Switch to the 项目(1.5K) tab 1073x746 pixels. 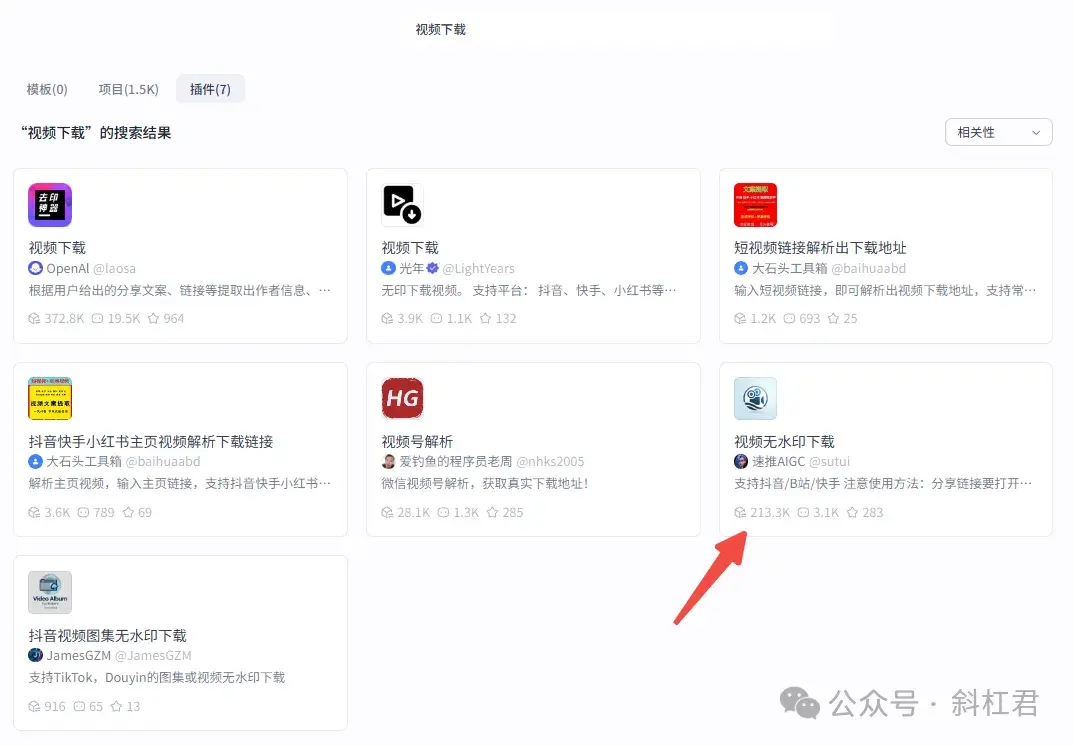pos(129,89)
